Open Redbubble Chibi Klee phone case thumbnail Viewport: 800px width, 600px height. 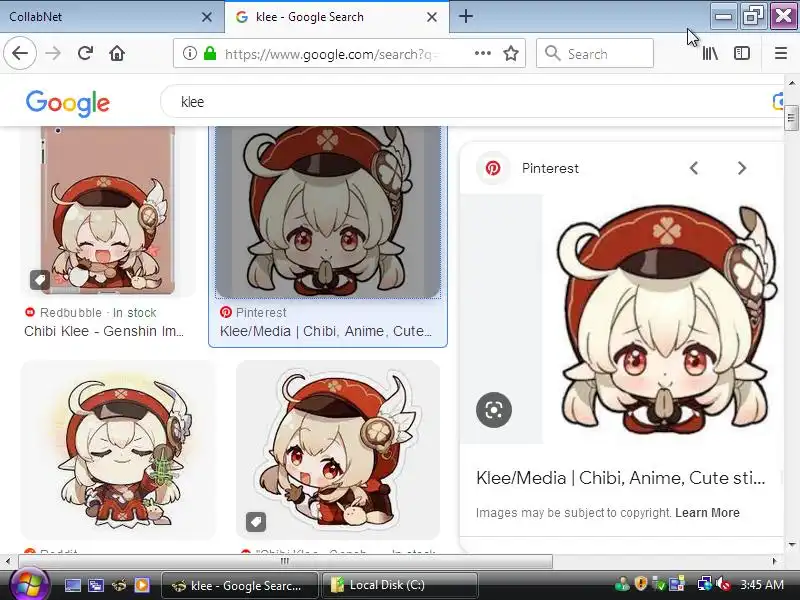pyautogui.click(x=108, y=210)
